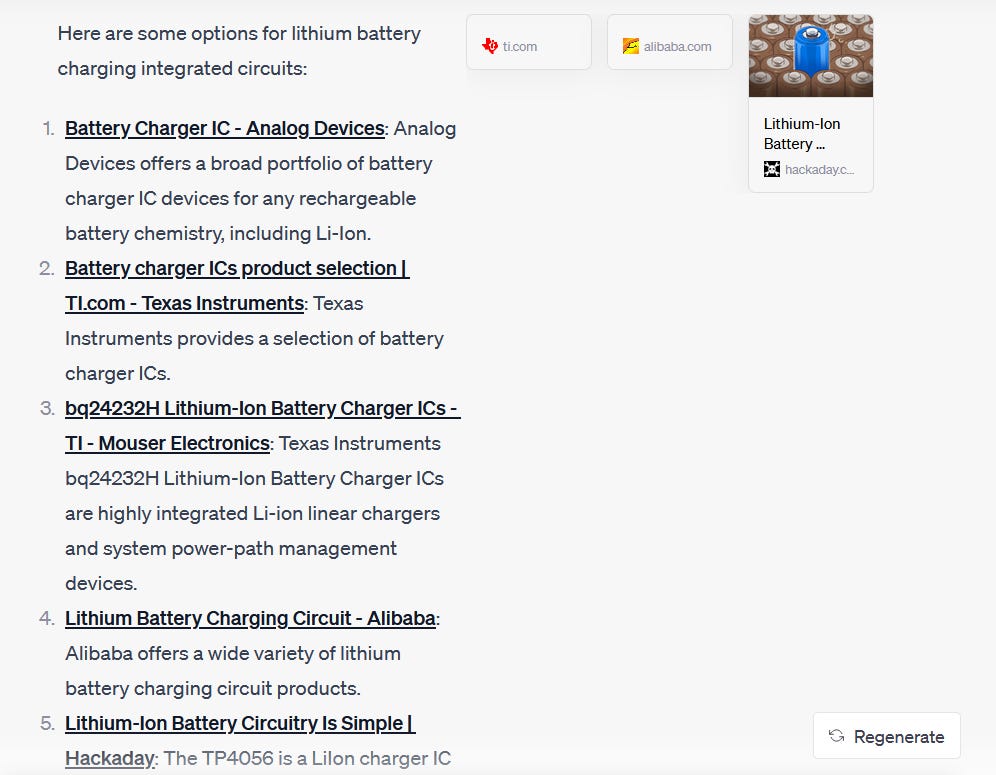Click the 'battery charging circuit products.' line

pos(213,689)
